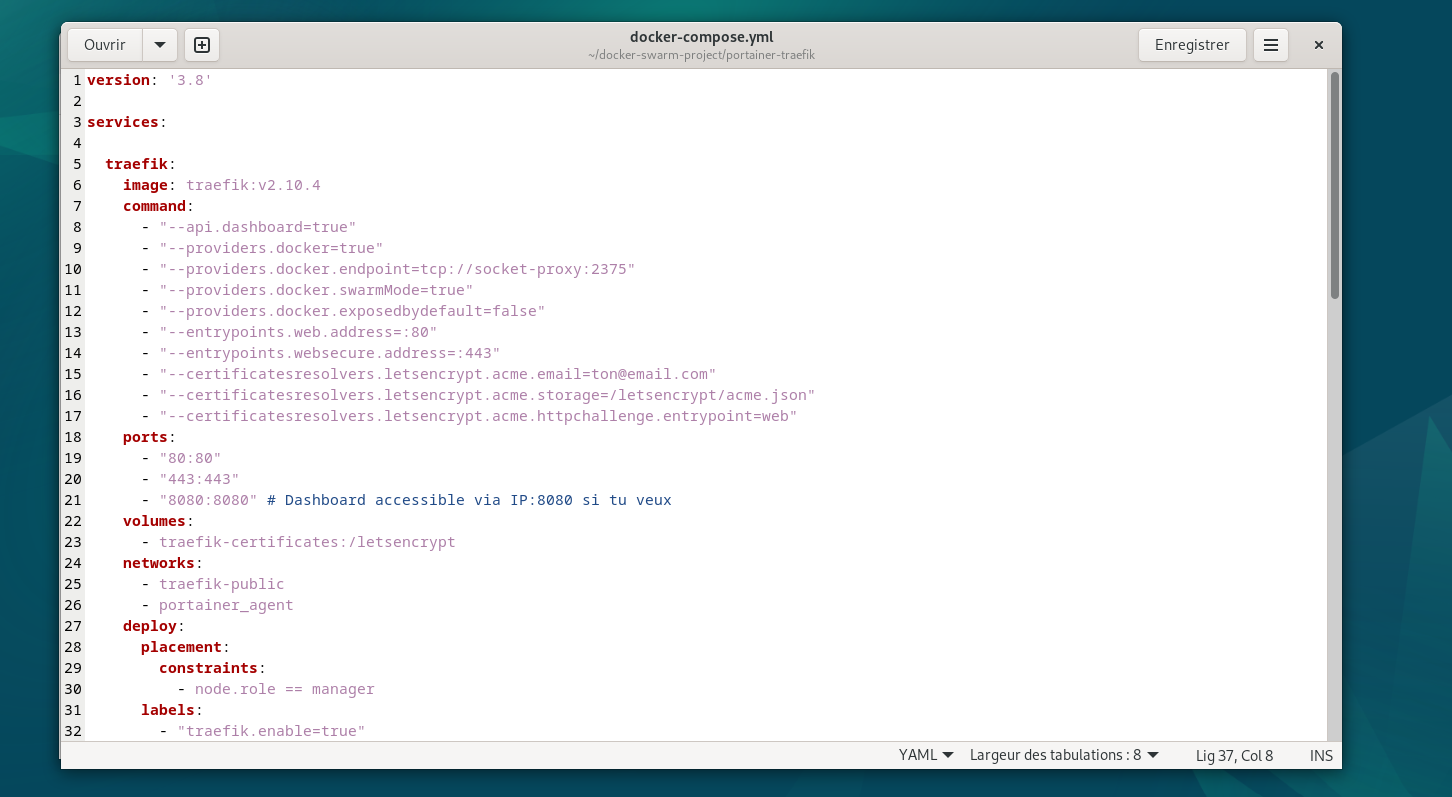Toggle the INS insert mode indicator
Image resolution: width=1452 pixels, height=797 pixels.
pyautogui.click(x=1321, y=755)
